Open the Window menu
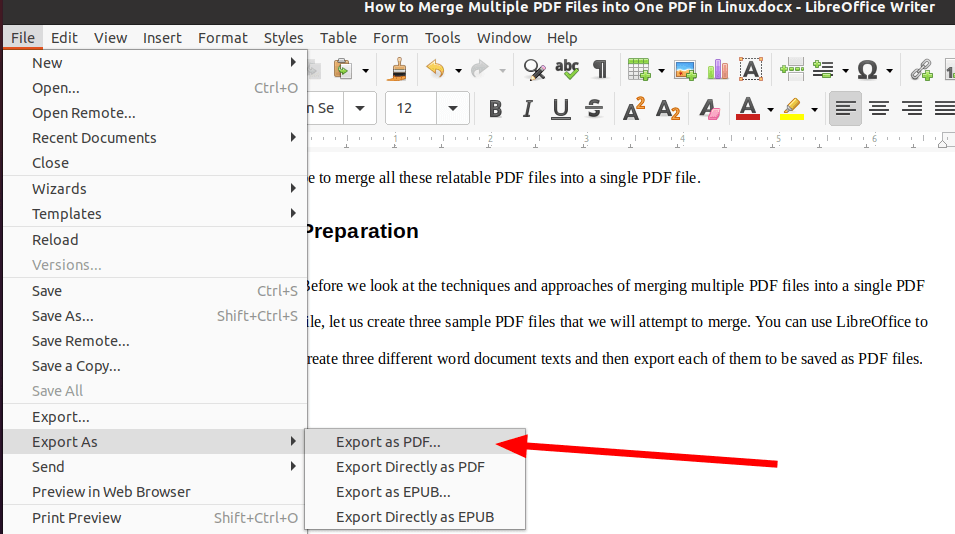 (504, 38)
